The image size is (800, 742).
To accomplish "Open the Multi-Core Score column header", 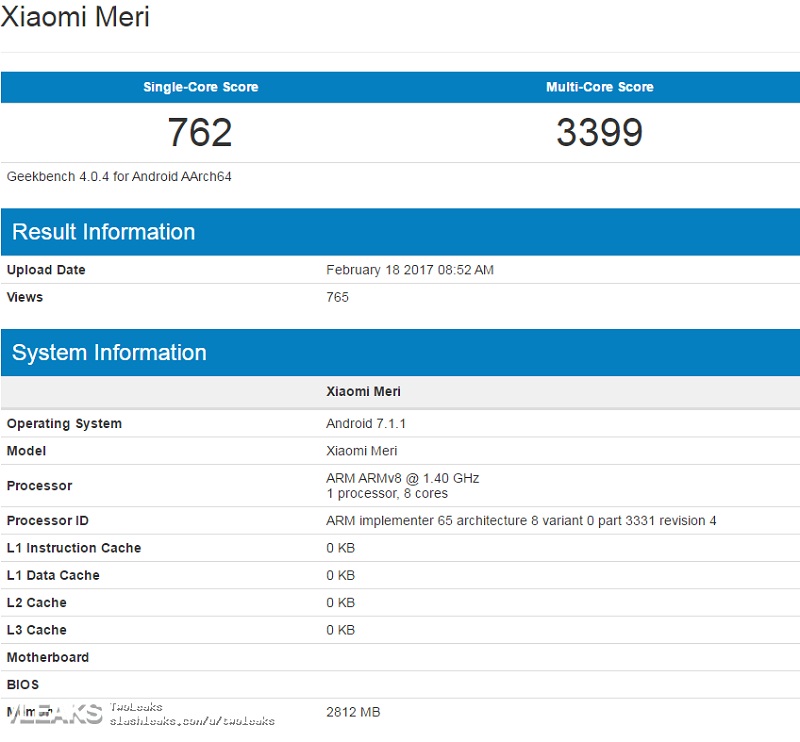I will coord(598,87).
